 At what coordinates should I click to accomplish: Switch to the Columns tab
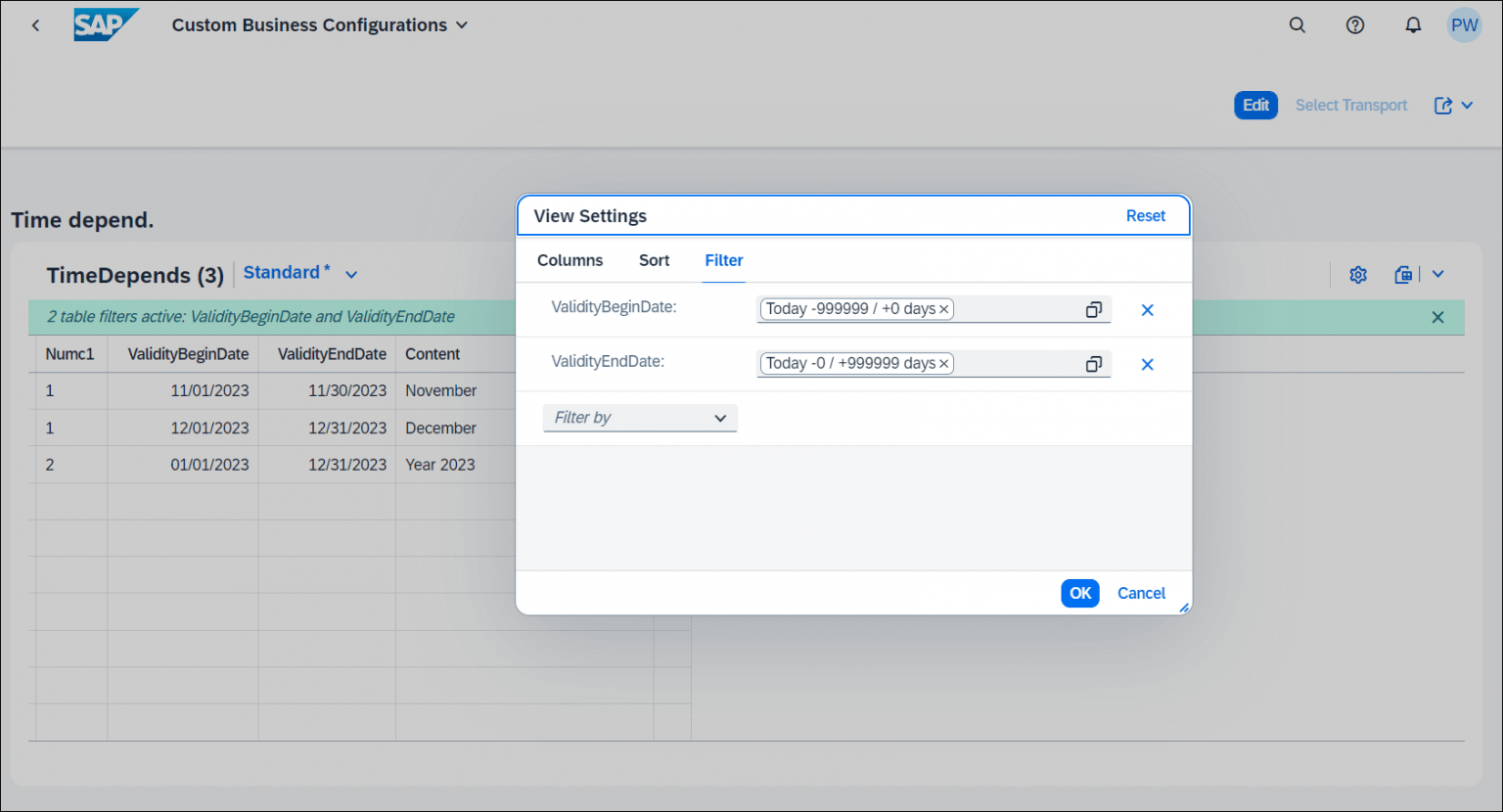[569, 260]
